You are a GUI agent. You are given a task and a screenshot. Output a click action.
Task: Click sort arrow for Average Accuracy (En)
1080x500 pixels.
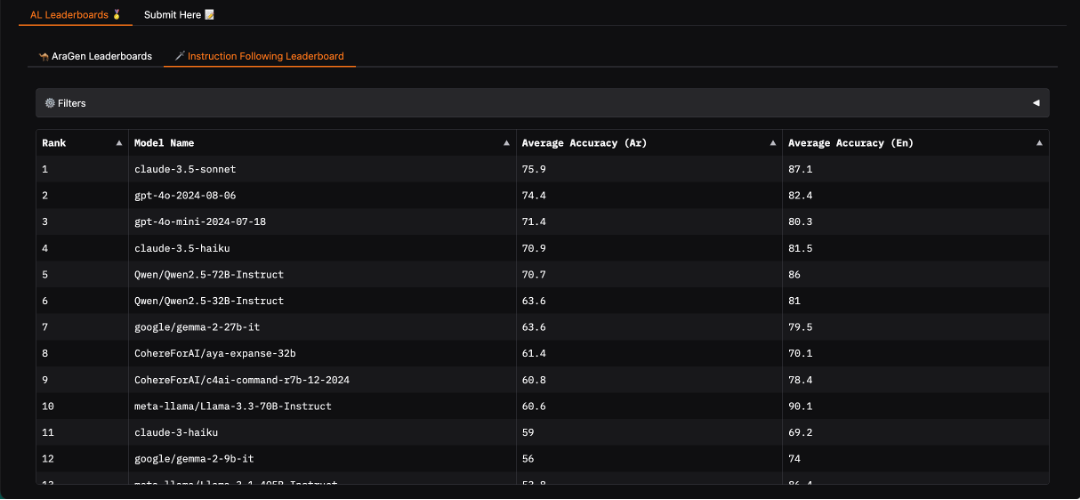click(x=1039, y=144)
